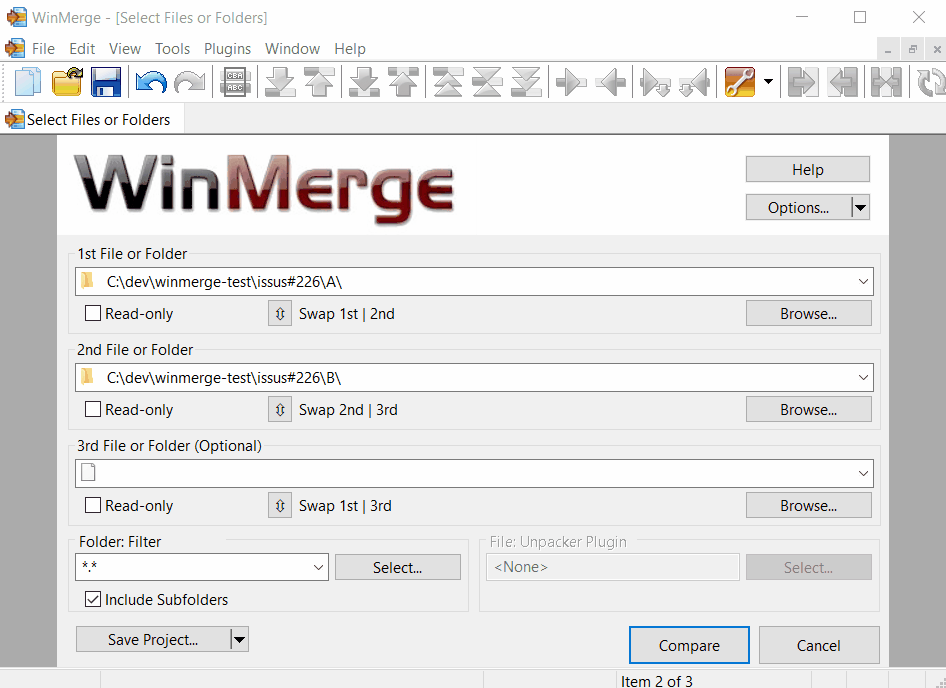The image size is (946, 688).
Task: Click the Select Line Difference icon
Action: tap(235, 81)
